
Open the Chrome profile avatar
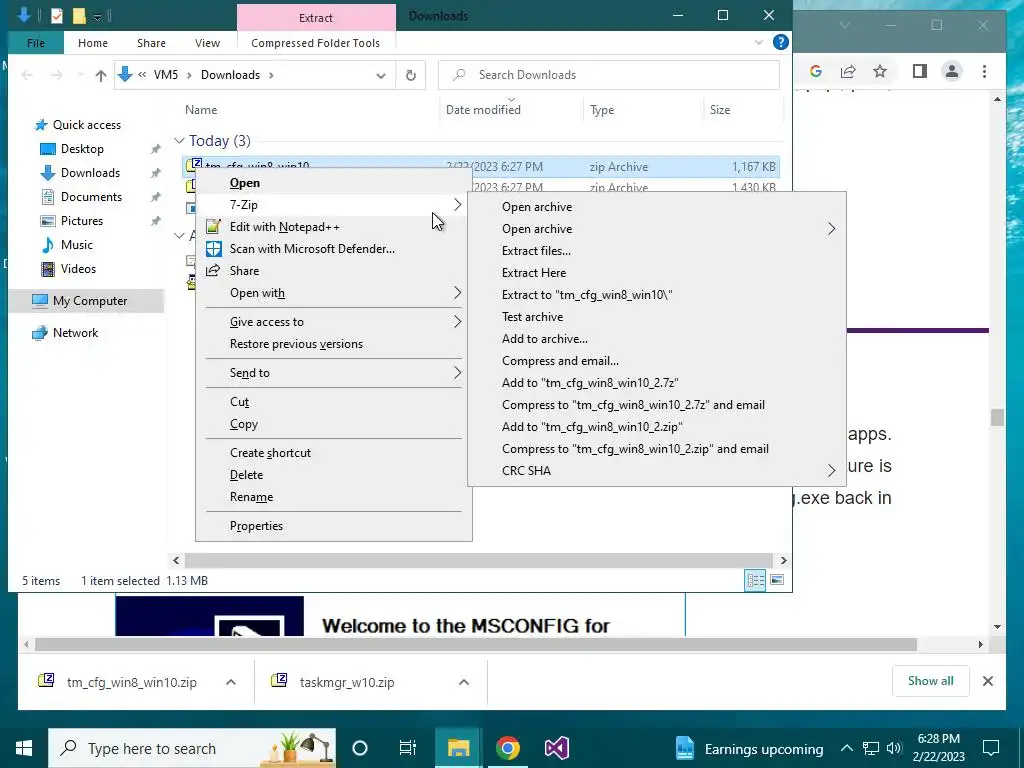point(952,71)
